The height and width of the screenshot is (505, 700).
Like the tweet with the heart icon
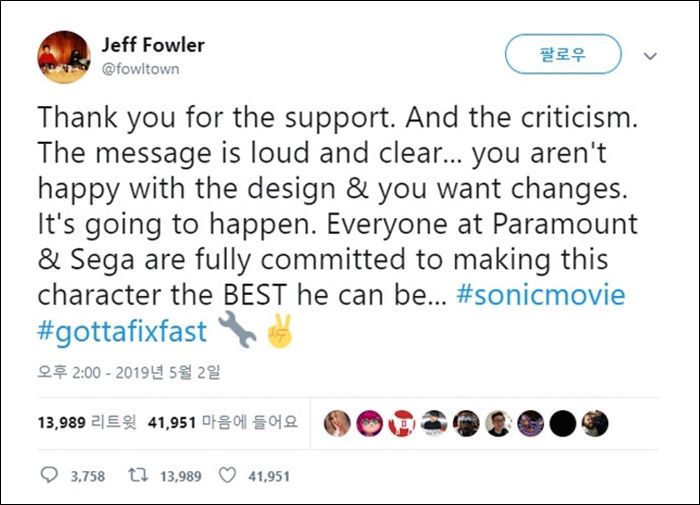click(227, 476)
